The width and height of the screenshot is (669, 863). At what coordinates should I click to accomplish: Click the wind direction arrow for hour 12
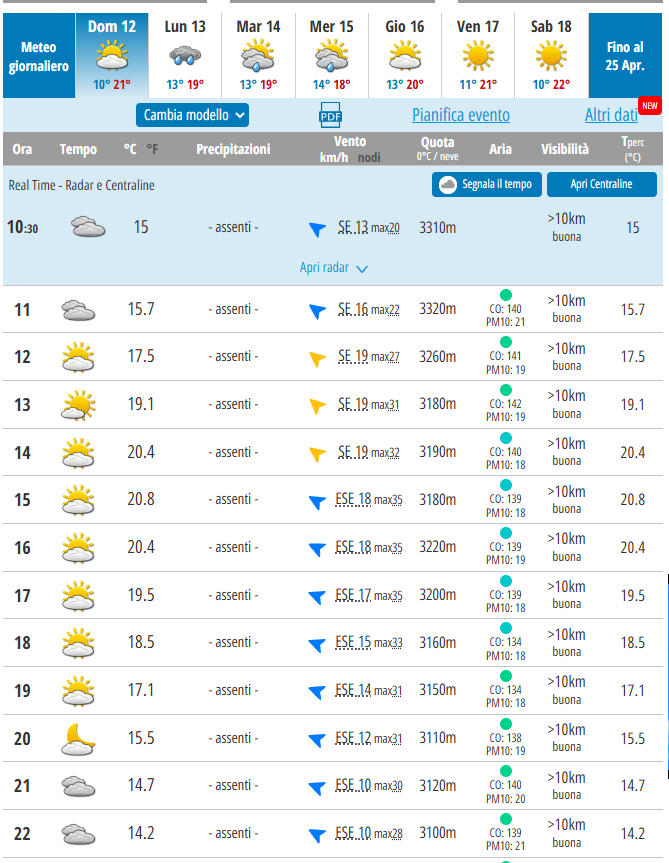(317, 358)
